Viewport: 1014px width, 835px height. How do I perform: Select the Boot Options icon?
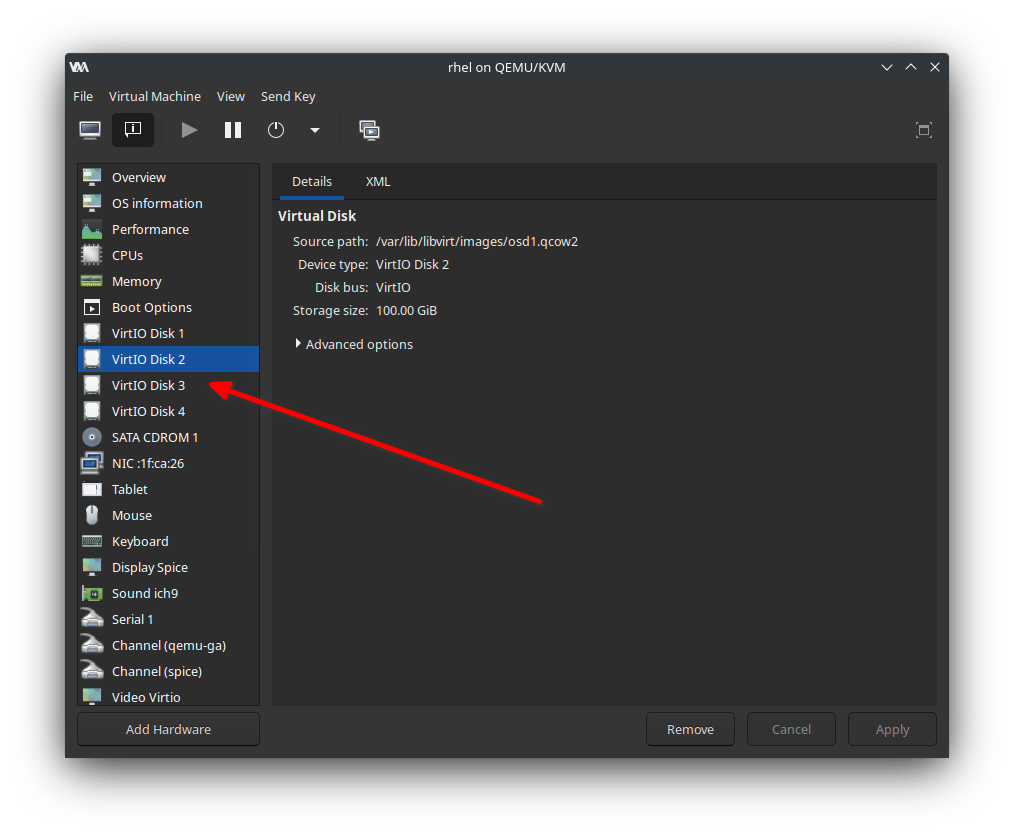point(92,307)
